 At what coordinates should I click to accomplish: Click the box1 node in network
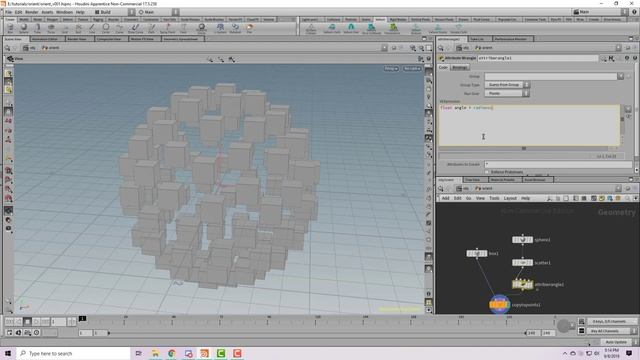(x=477, y=253)
